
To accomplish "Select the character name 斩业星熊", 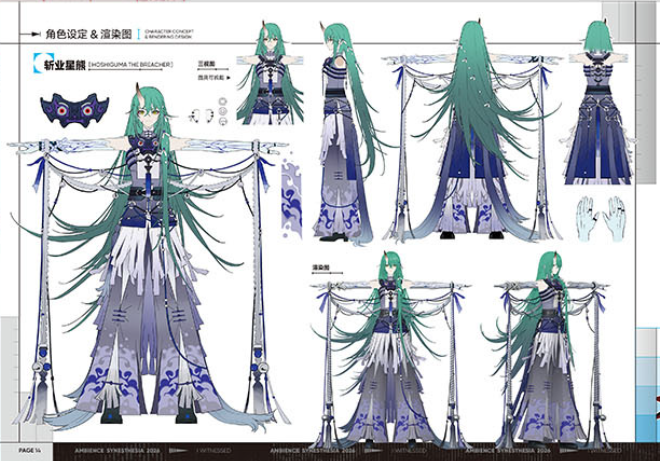I will tap(65, 65).
